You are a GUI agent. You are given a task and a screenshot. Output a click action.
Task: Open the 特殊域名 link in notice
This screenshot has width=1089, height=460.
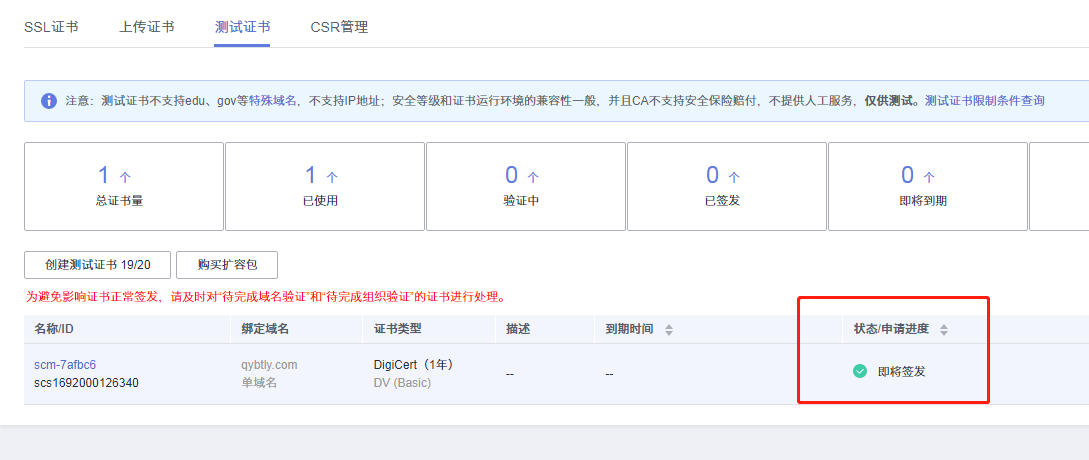tap(273, 101)
